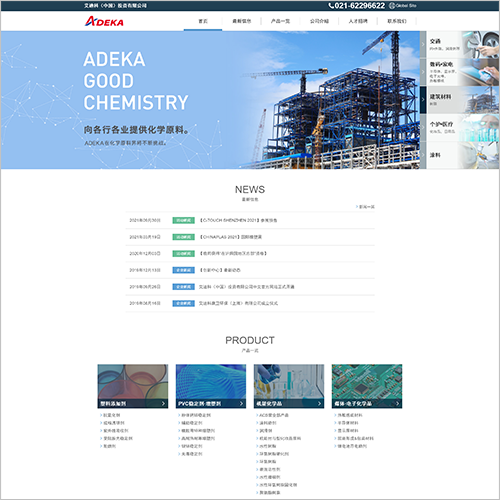Image resolution: width=500 pixels, height=500 pixels.
Task: Click the arrow on PVC稳定剂 product banner
Action: click(241, 403)
